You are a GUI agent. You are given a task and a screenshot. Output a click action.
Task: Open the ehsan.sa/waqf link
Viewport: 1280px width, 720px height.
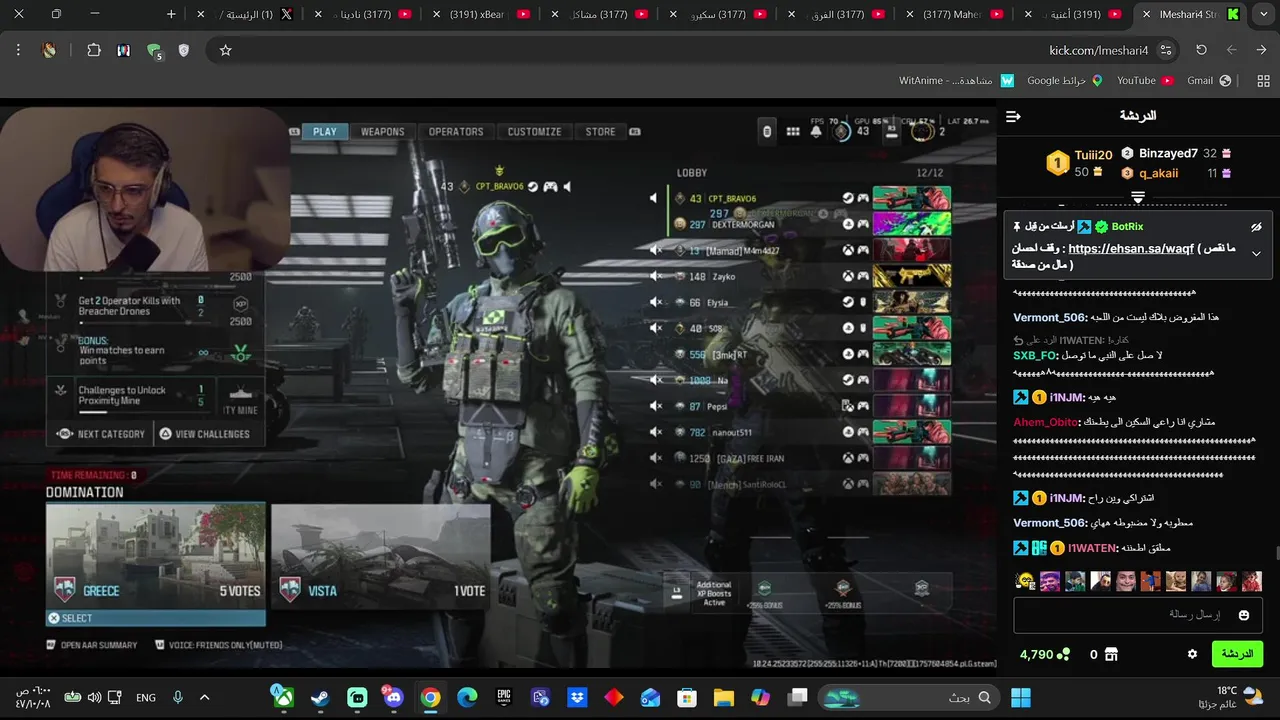[x=1130, y=249]
